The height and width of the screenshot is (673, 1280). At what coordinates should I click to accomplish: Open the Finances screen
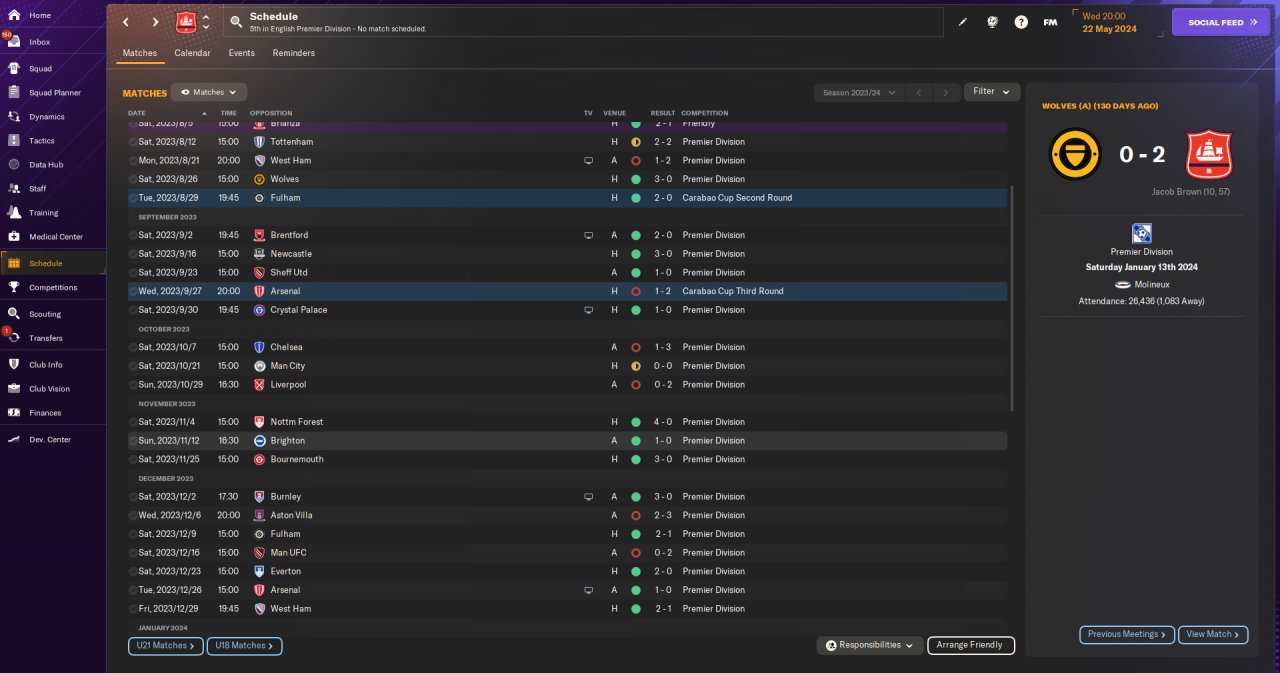45,413
